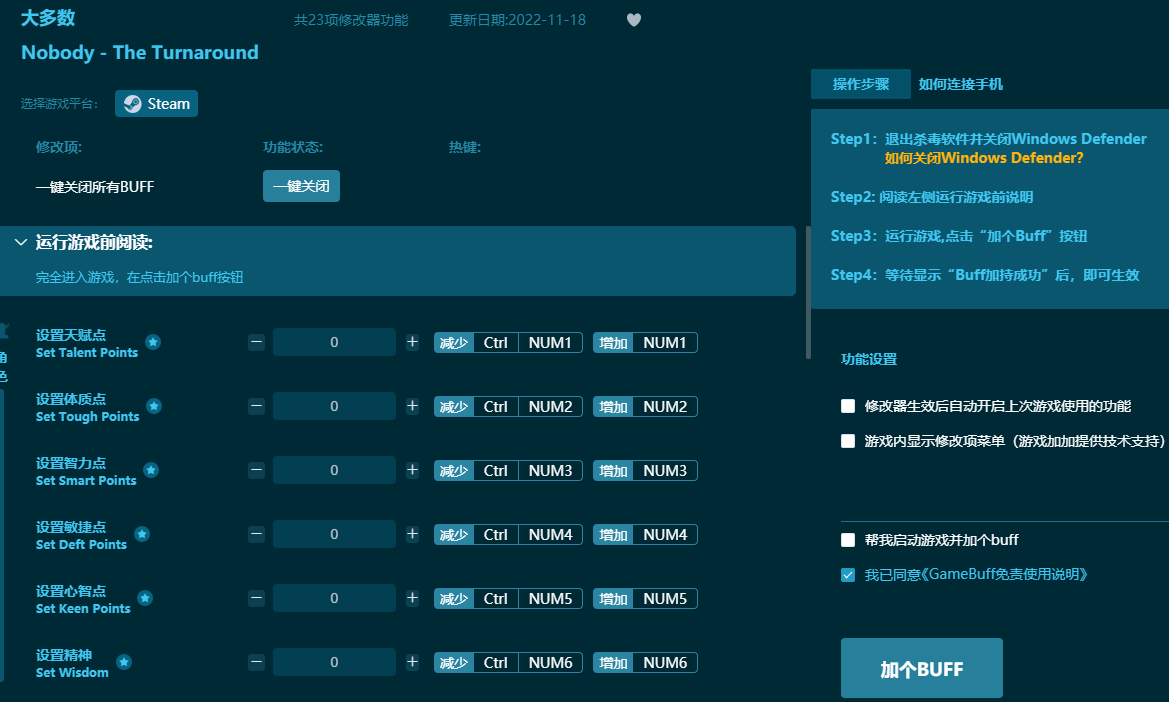1169x702 pixels.
Task: Click 增加 NUM2 hotkey box
Action: [x=646, y=407]
